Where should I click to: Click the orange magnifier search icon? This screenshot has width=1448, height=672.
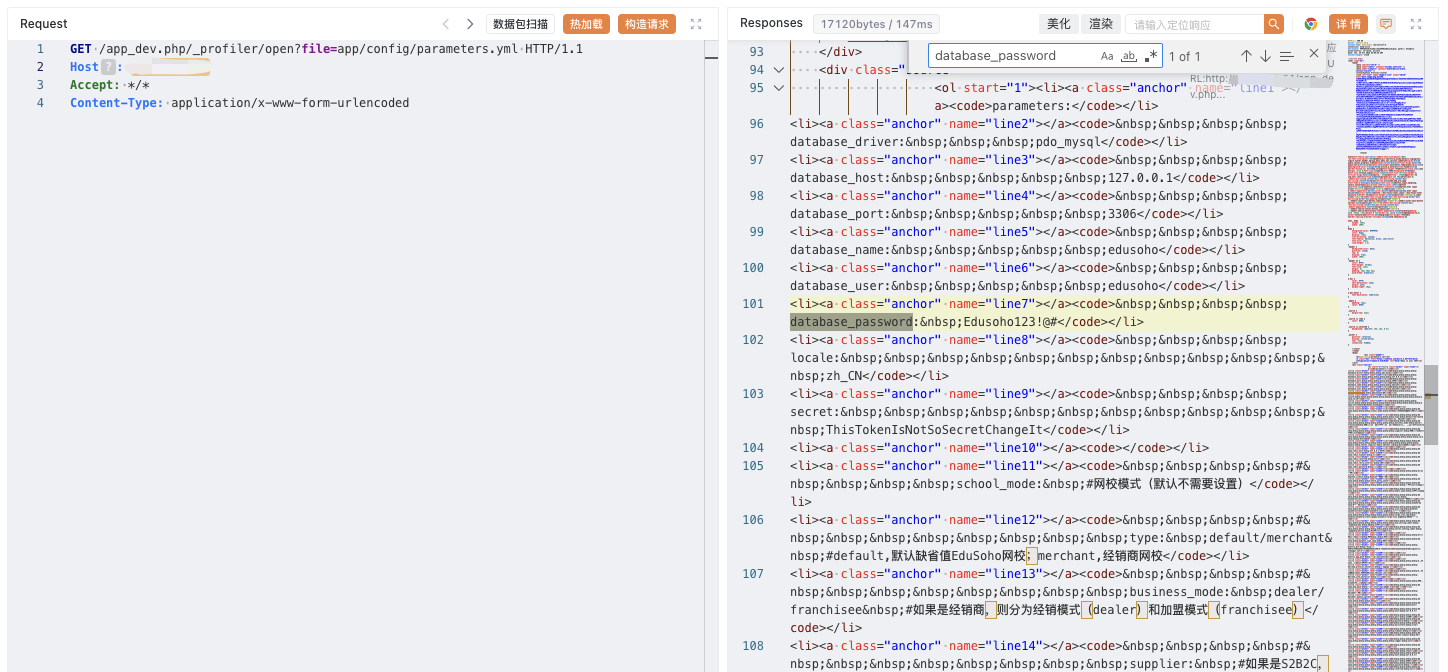1274,24
